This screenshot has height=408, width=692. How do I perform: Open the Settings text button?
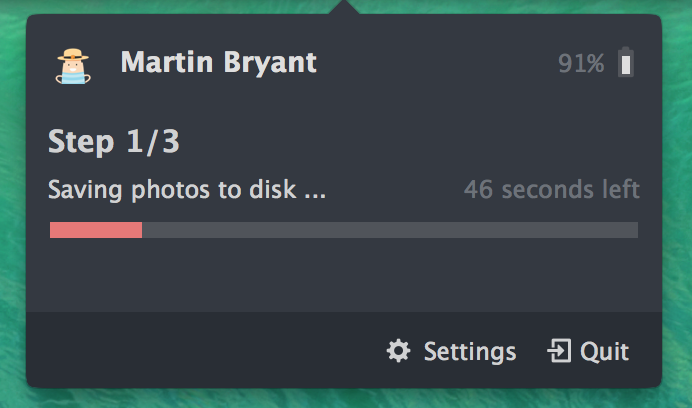tap(470, 352)
